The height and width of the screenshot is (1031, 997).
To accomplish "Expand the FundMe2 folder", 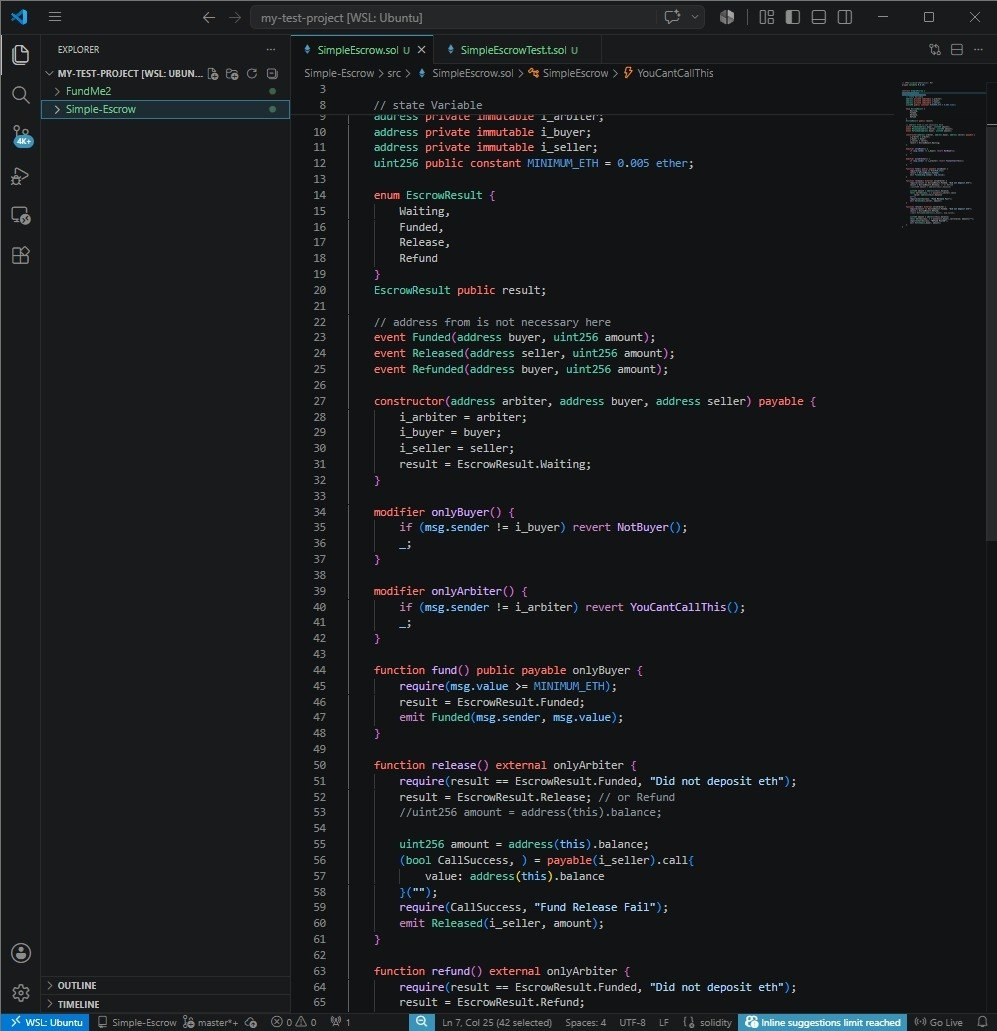I will point(57,91).
